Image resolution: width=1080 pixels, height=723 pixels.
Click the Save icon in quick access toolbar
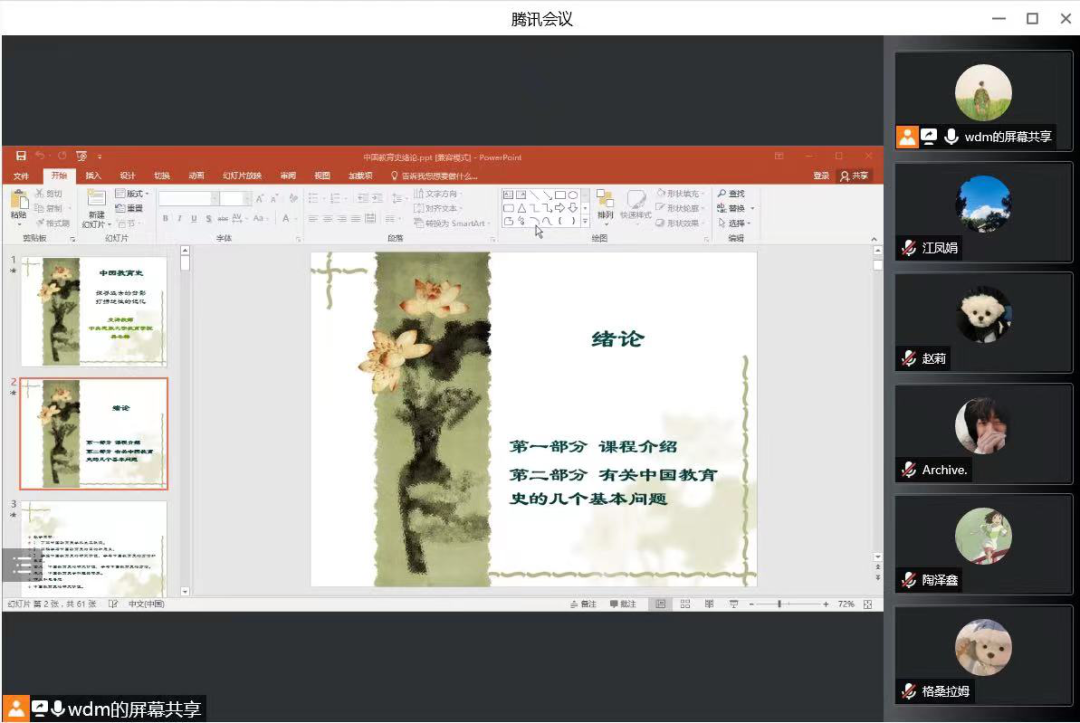(21, 156)
